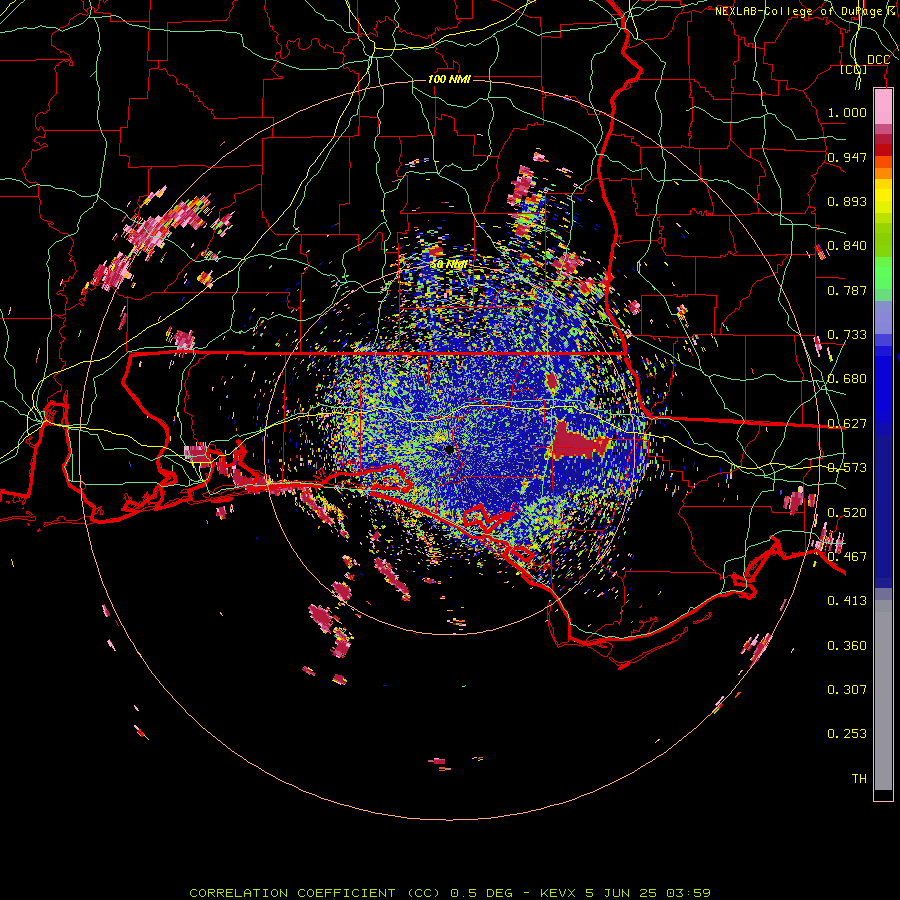Select the 0.360 scale value

click(x=847, y=645)
